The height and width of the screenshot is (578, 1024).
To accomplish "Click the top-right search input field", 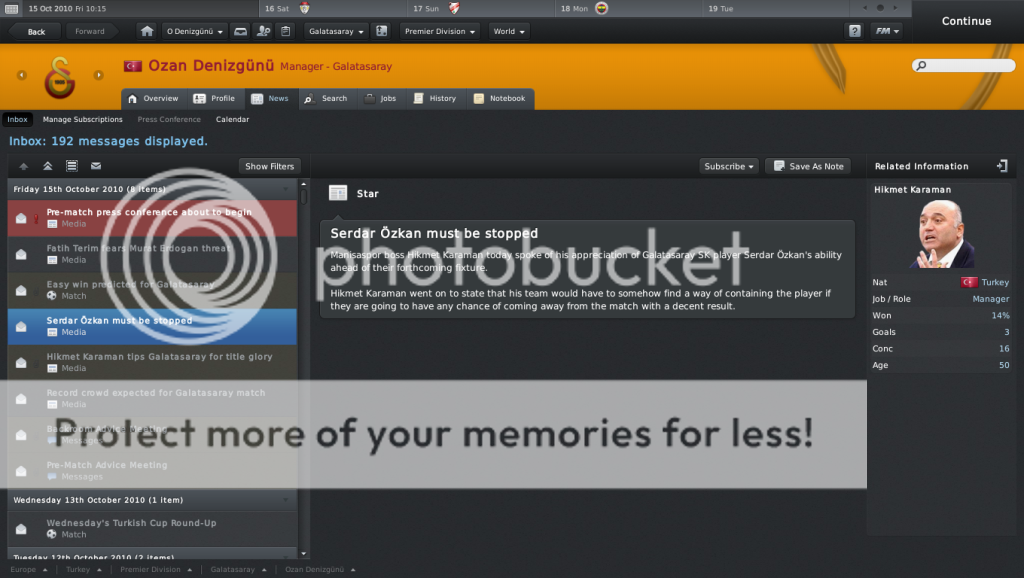I will tap(964, 65).
